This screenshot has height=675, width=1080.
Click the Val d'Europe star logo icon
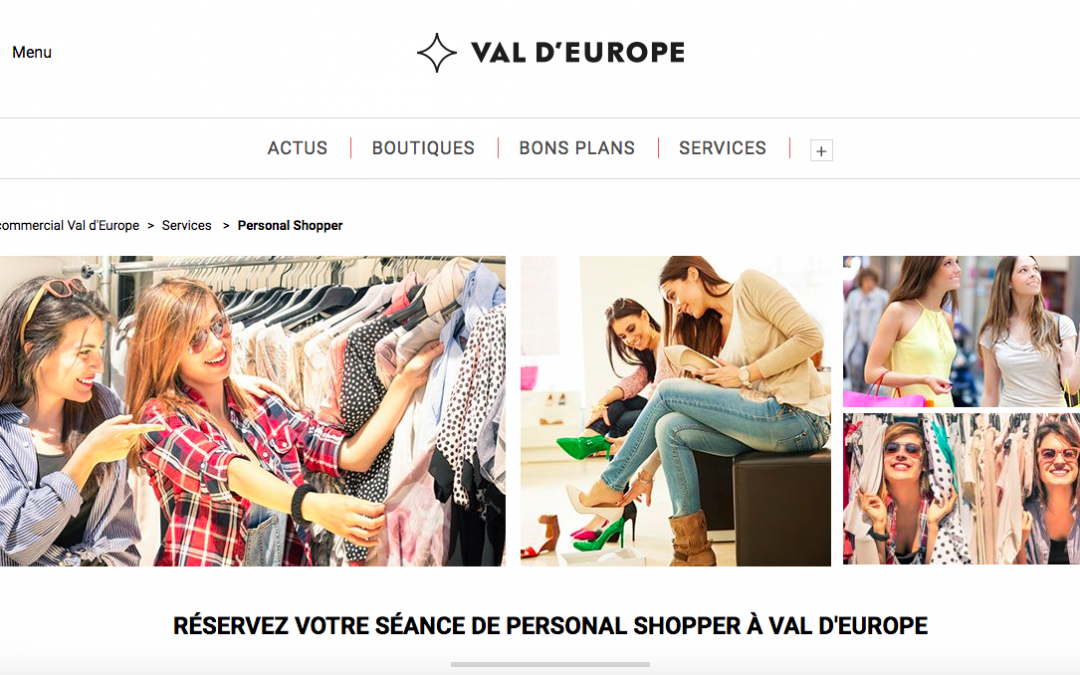tap(437, 53)
